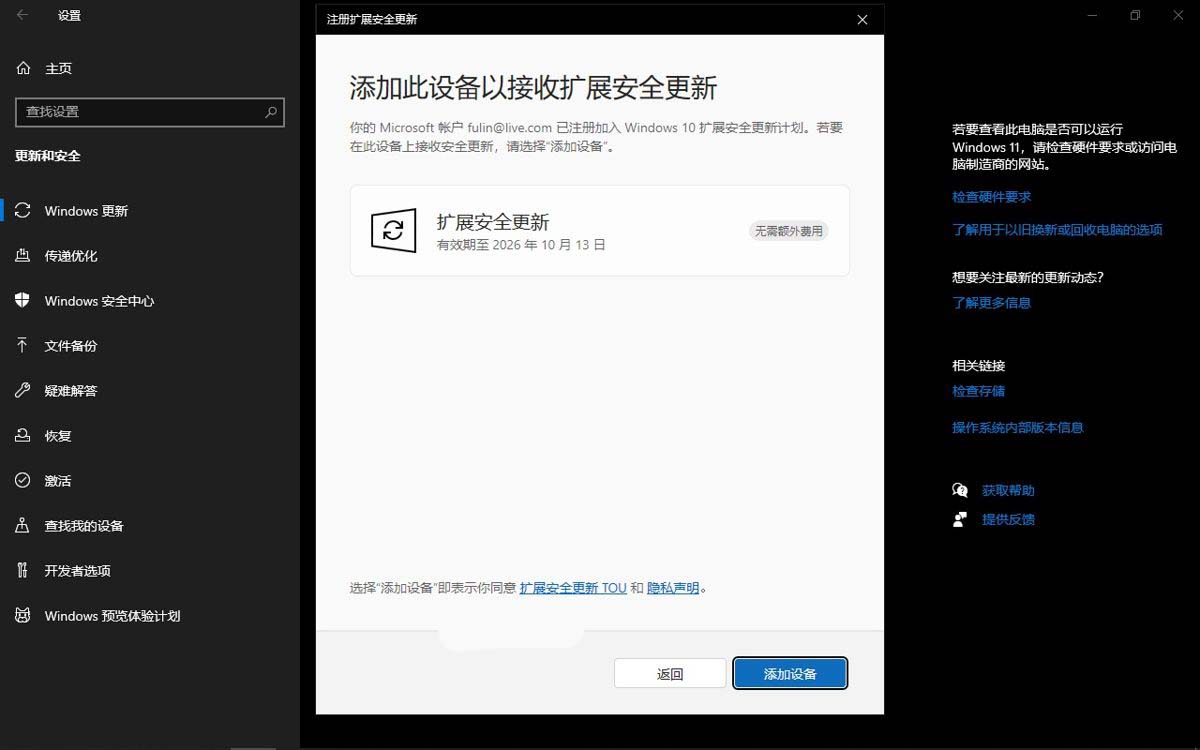Open the 扩展安全更新 TOU link

573,588
